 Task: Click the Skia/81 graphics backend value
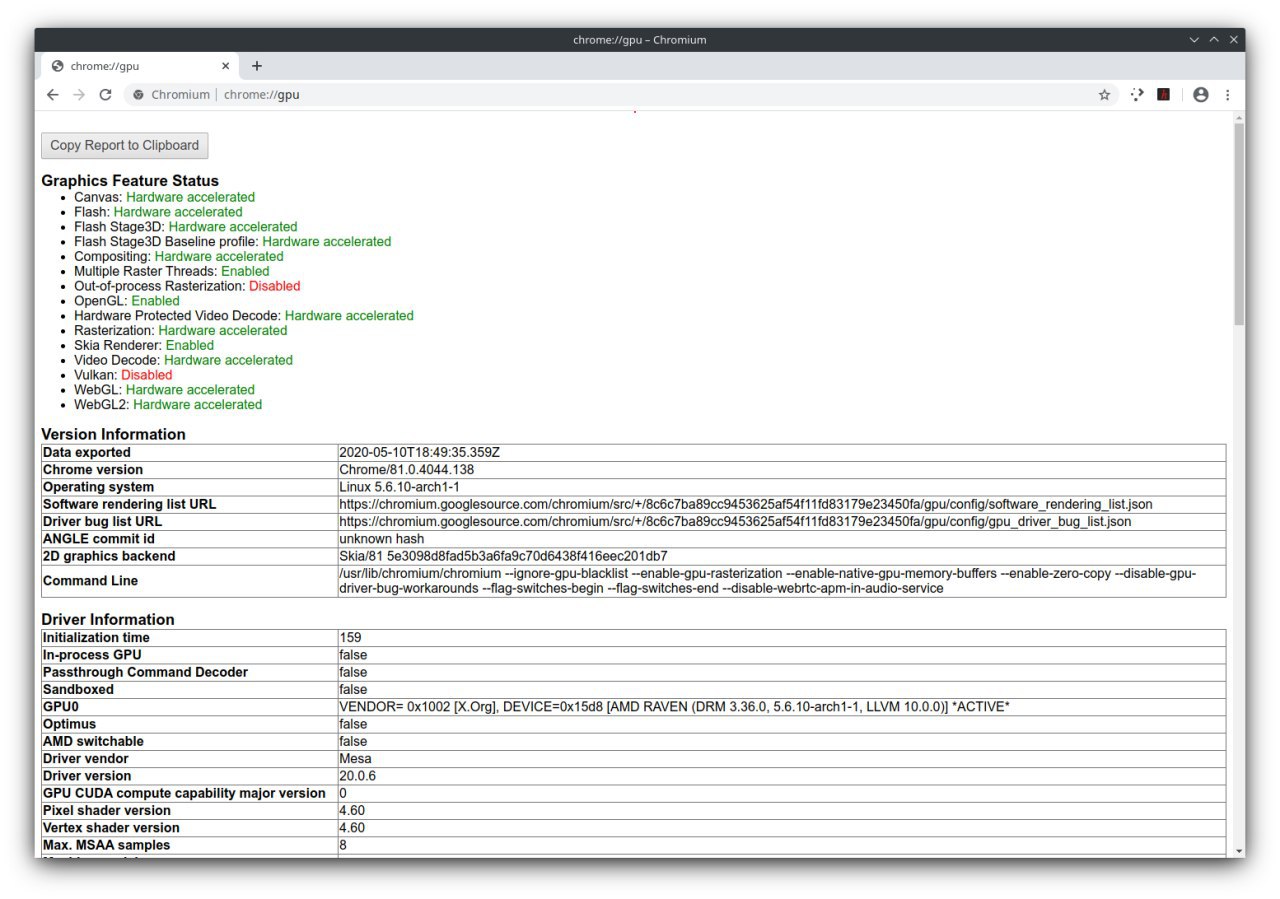tap(503, 556)
